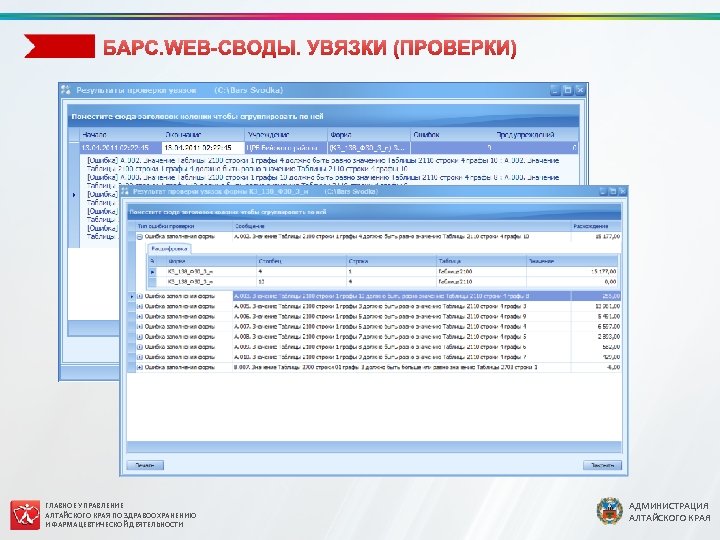Sort by Расхождение column header
Screen dimensions: 720x540
[x=596, y=226]
